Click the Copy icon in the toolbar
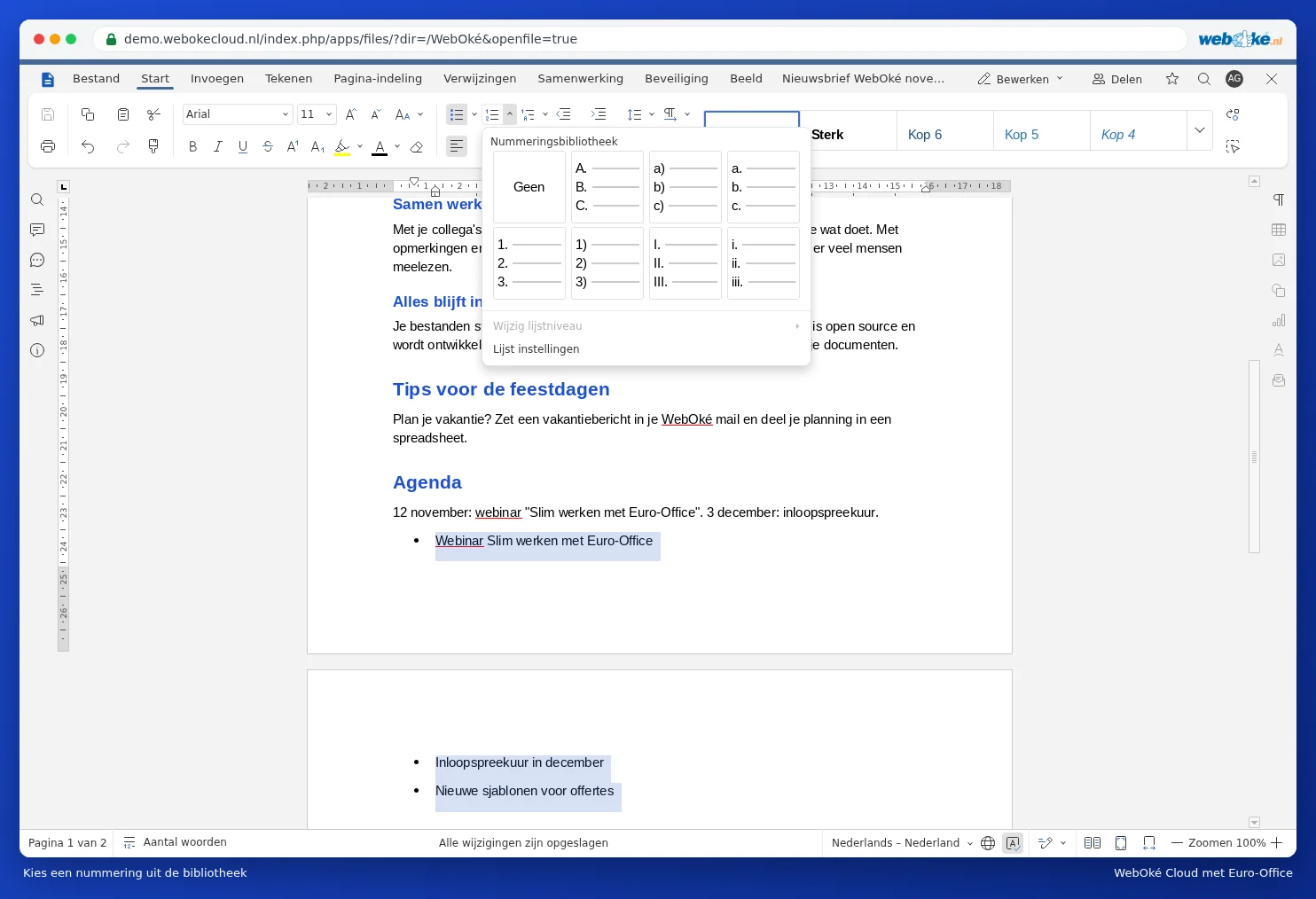 (x=88, y=114)
